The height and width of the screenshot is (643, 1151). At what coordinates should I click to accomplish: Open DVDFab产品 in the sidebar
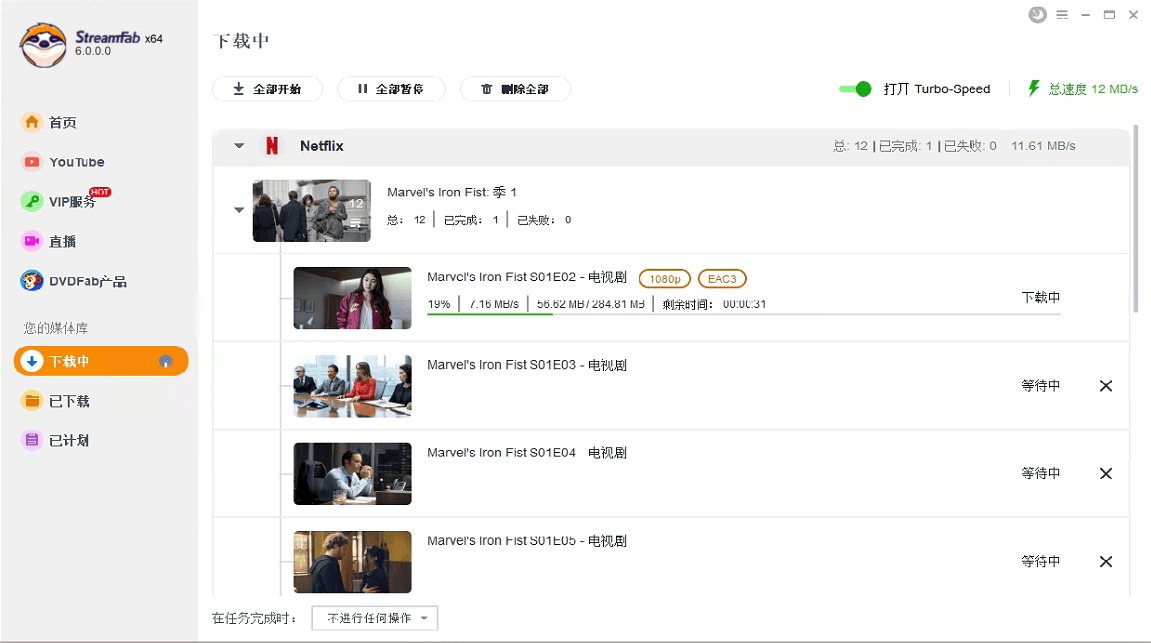(87, 281)
